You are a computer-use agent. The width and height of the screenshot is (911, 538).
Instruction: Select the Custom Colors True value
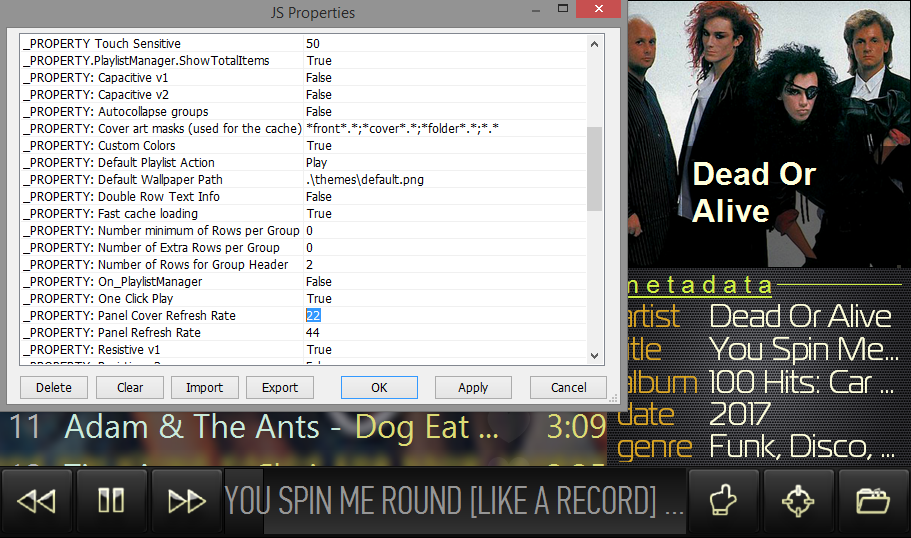coord(319,146)
